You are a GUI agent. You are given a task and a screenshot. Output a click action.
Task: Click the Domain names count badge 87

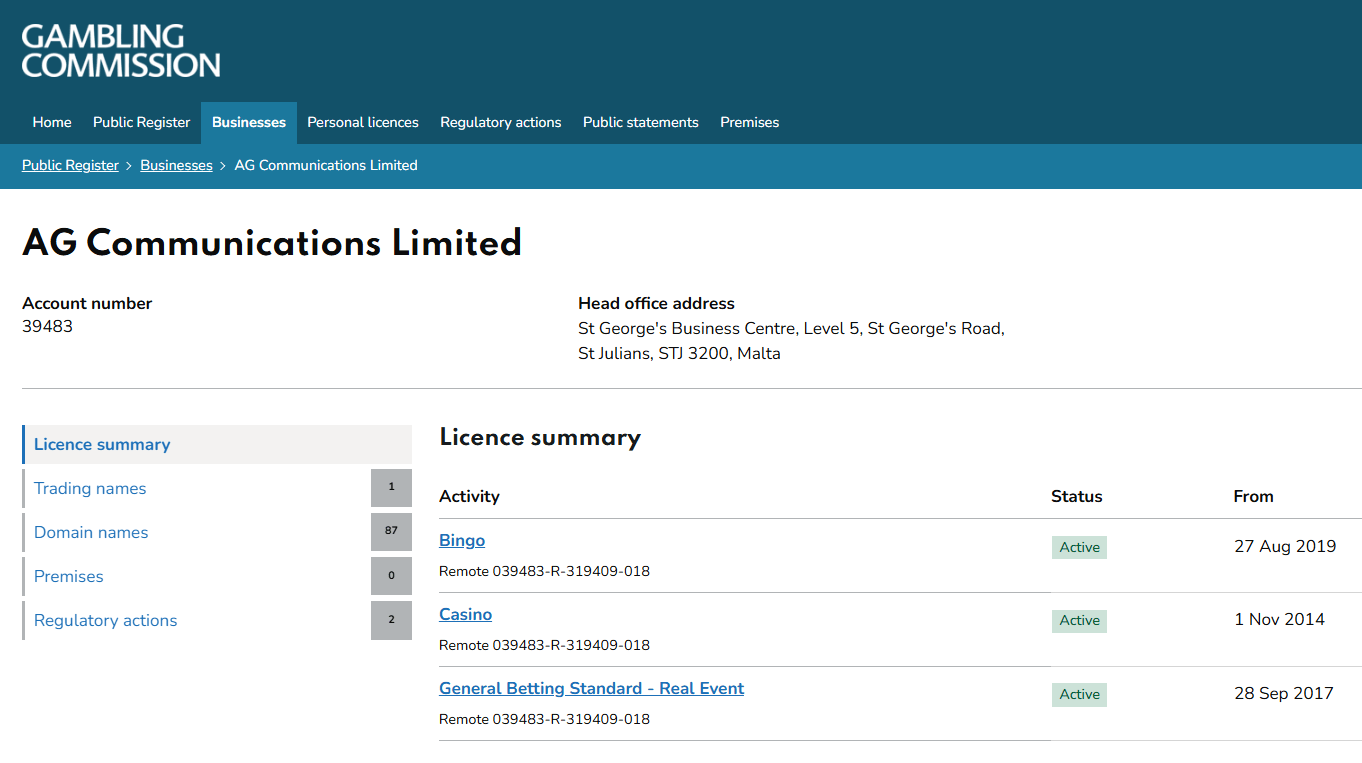pos(391,532)
